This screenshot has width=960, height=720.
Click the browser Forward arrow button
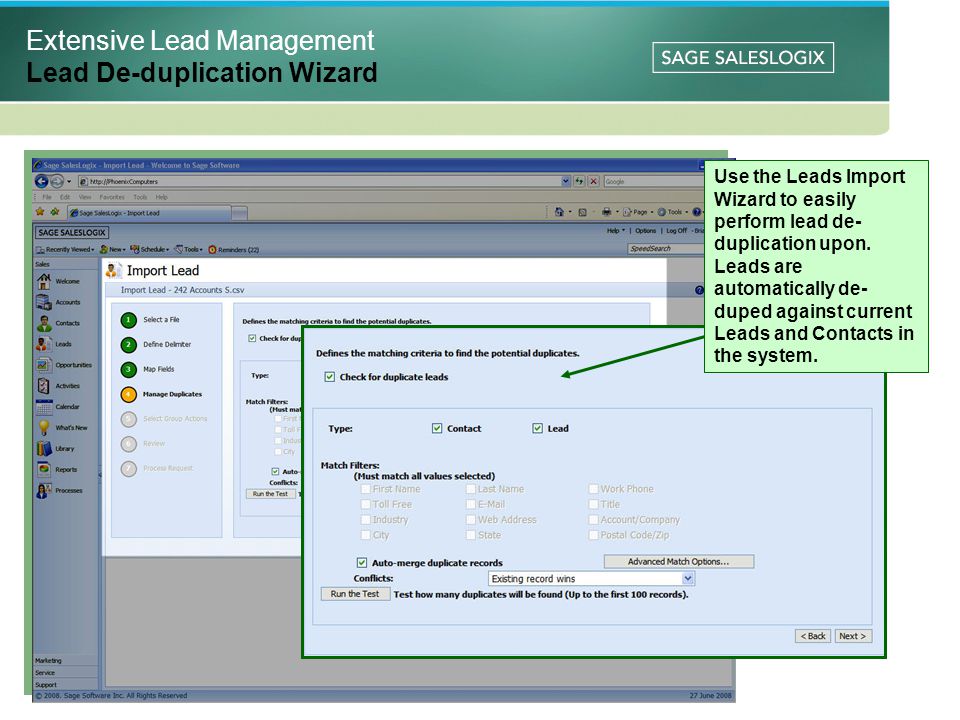coord(56,181)
